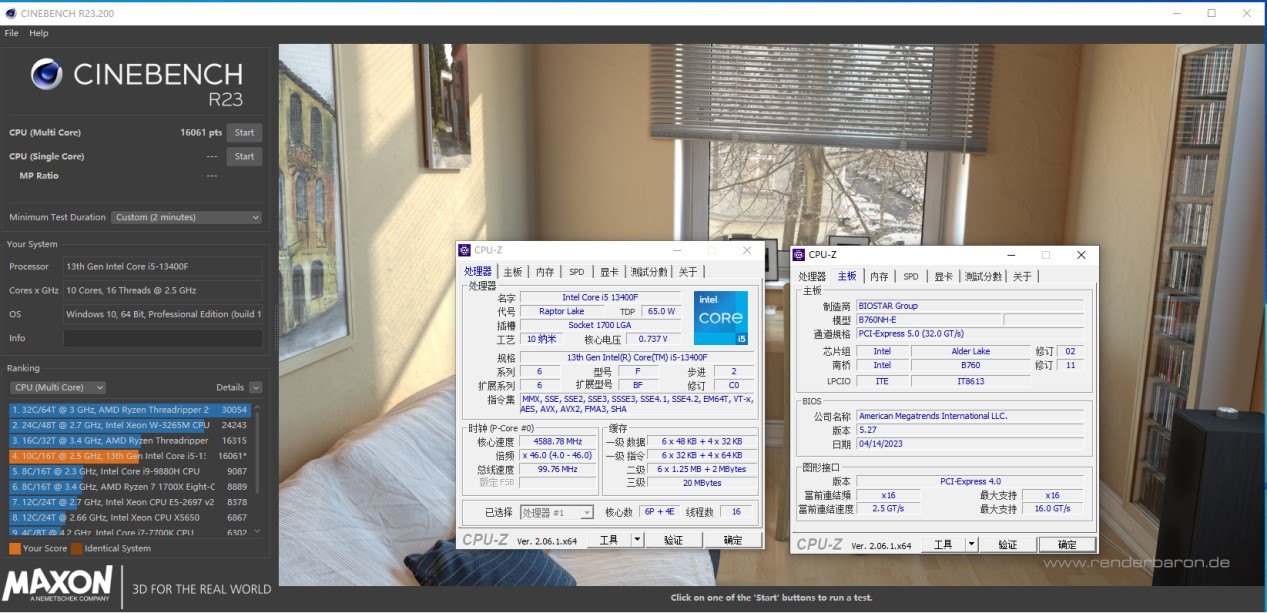The height and width of the screenshot is (613, 1267).
Task: Click the Socket 1700 LGA value
Action: click(x=600, y=325)
